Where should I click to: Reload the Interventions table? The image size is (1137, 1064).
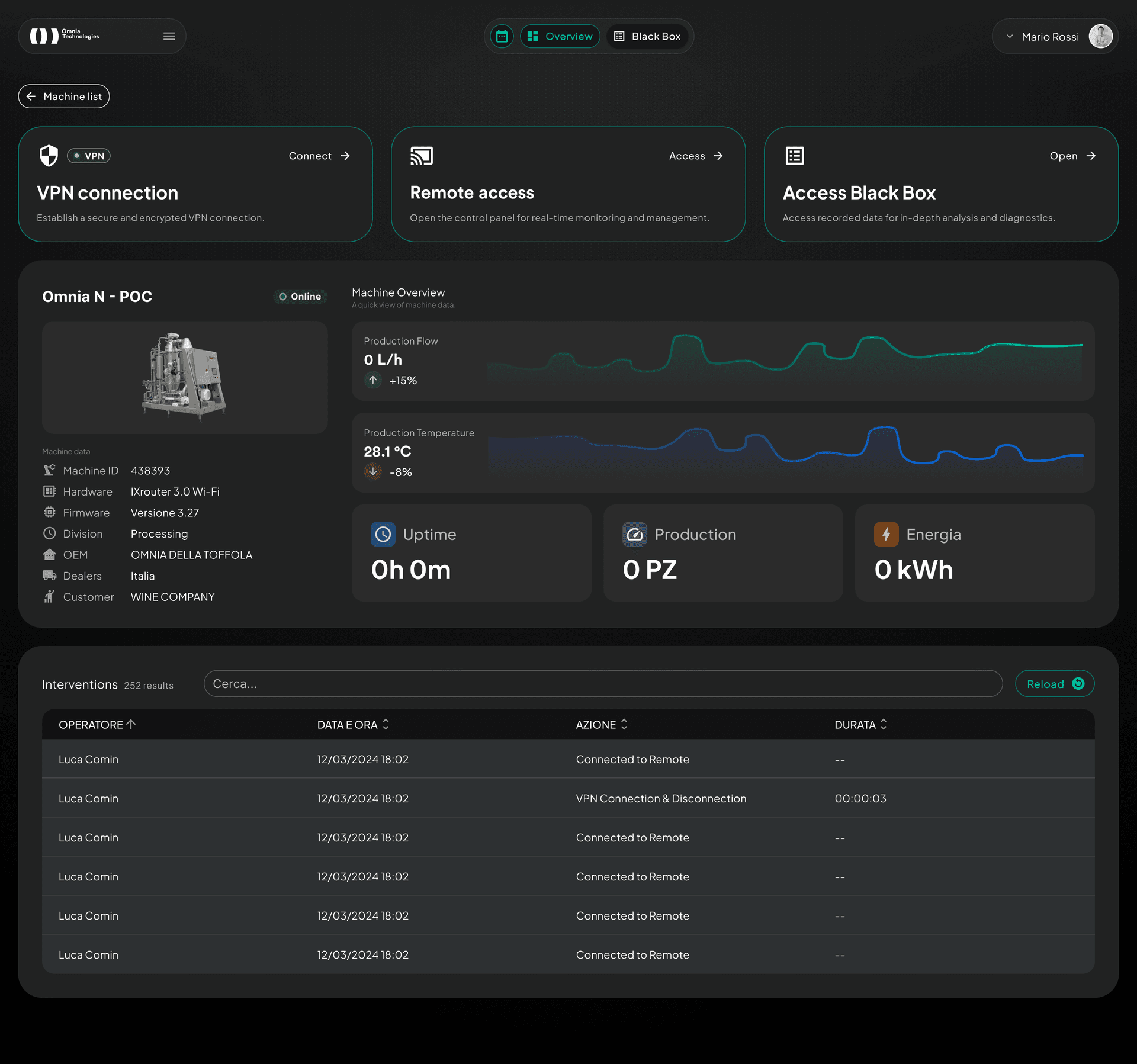[x=1054, y=684]
